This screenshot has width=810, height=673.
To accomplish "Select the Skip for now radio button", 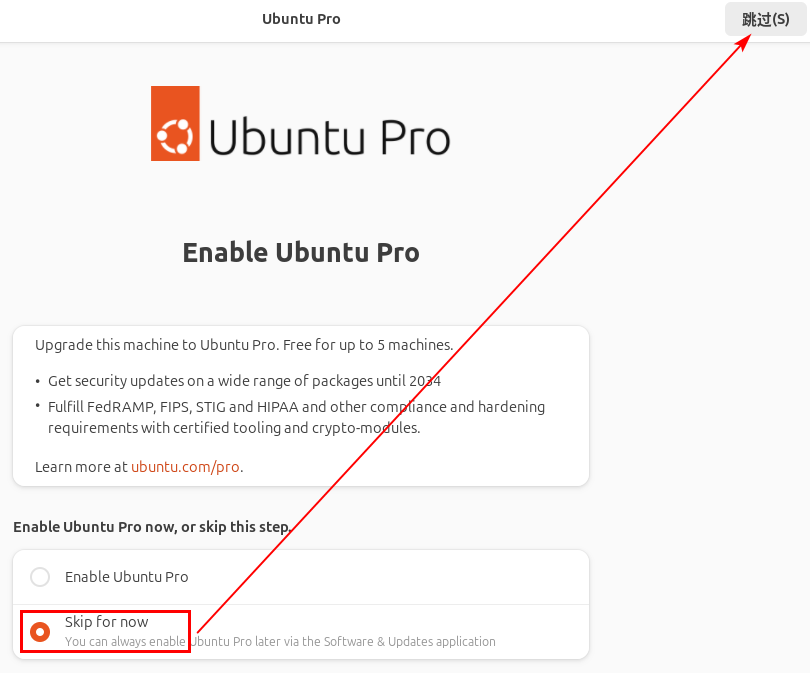I will click(40, 632).
